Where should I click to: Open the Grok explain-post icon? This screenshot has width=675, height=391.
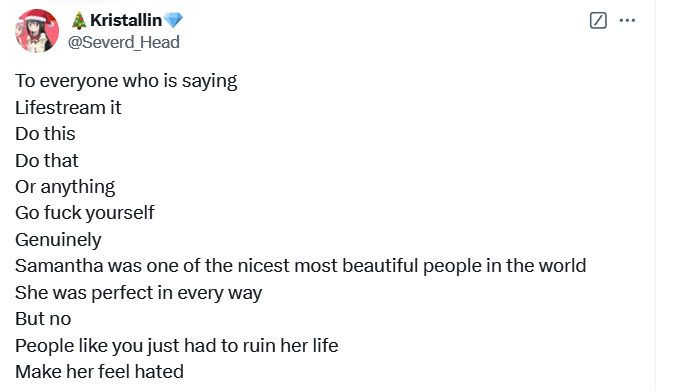pos(598,20)
